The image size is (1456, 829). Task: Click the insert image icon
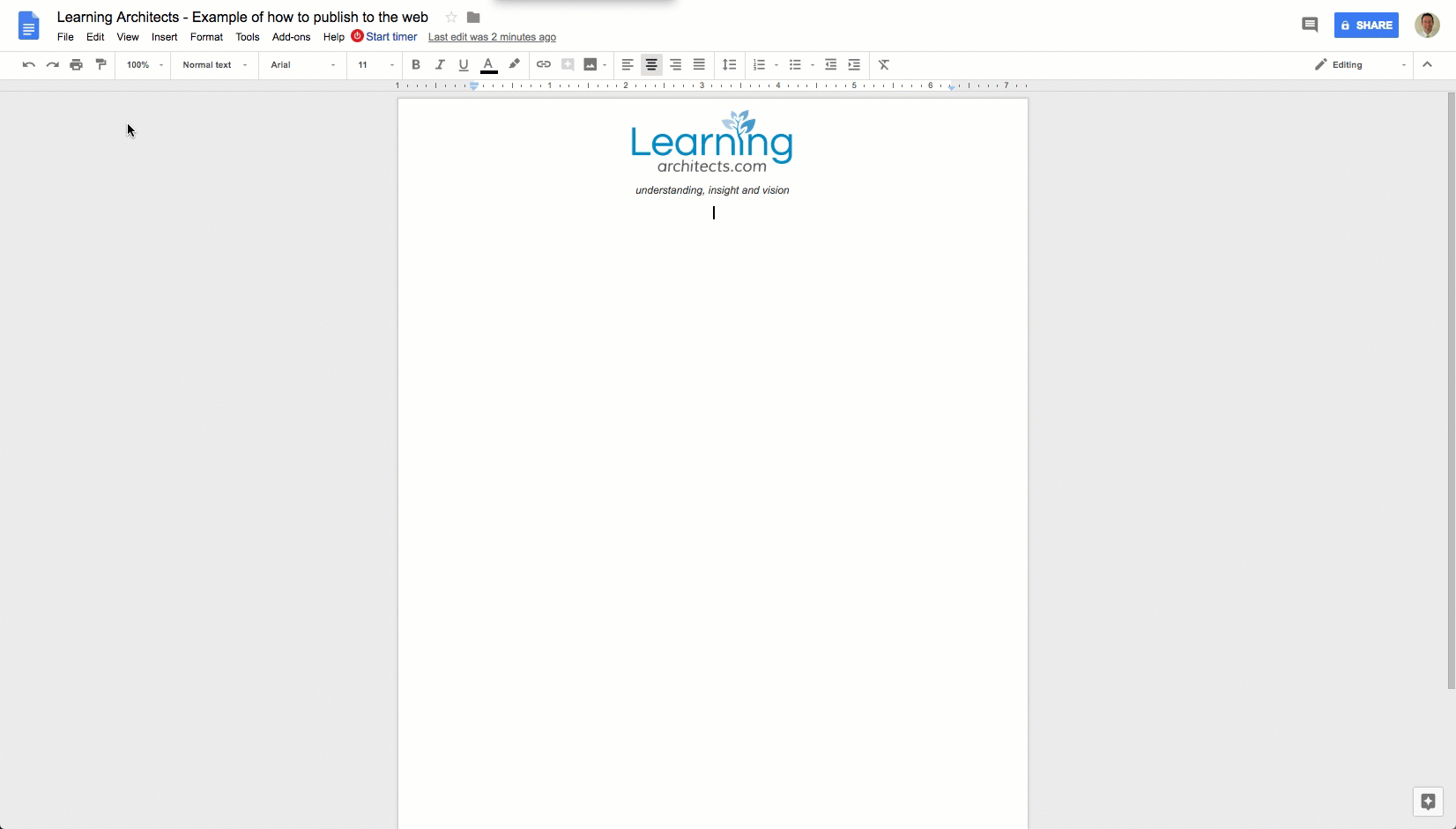coord(591,64)
